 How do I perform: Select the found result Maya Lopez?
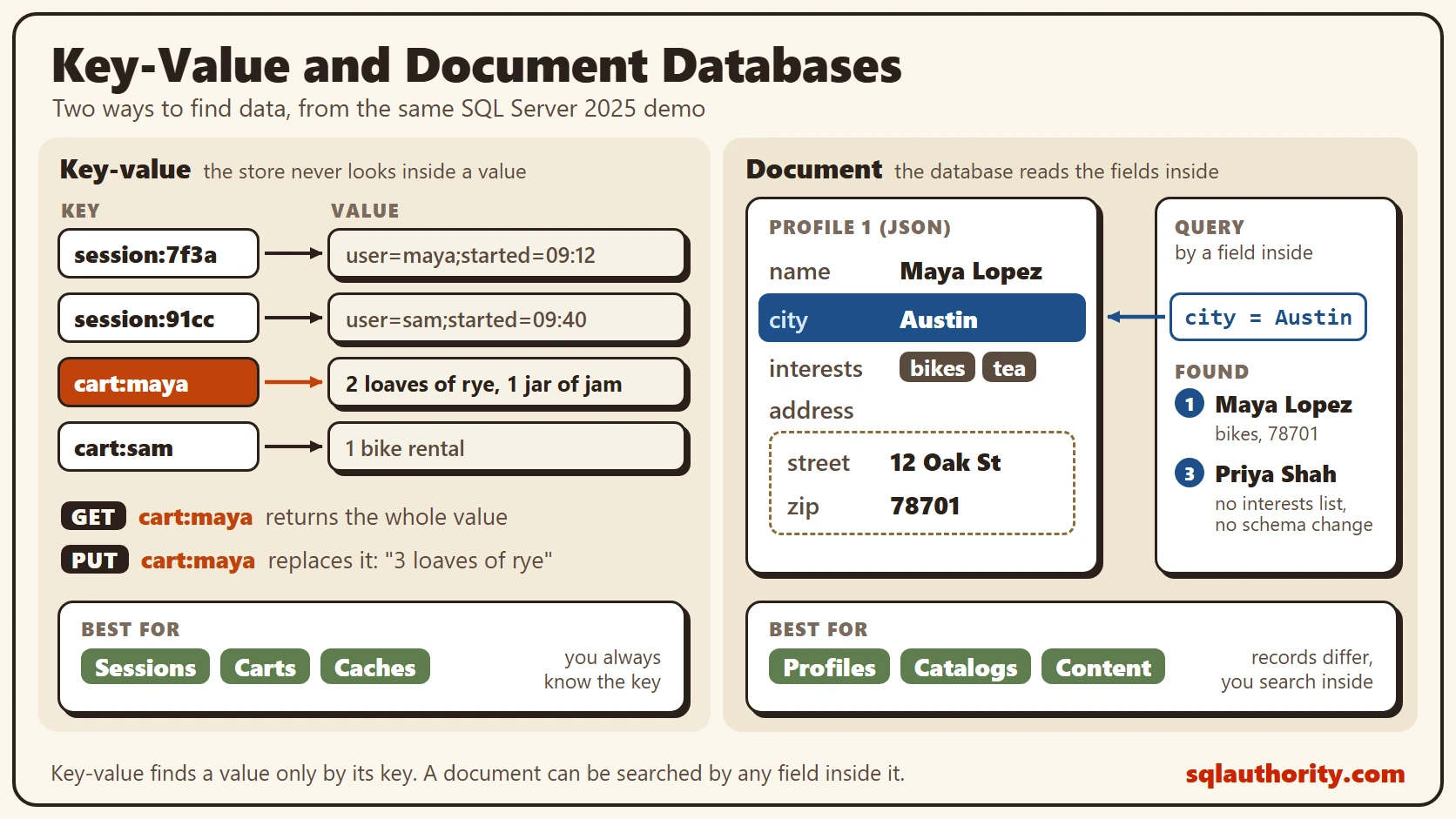pyautogui.click(x=1284, y=405)
